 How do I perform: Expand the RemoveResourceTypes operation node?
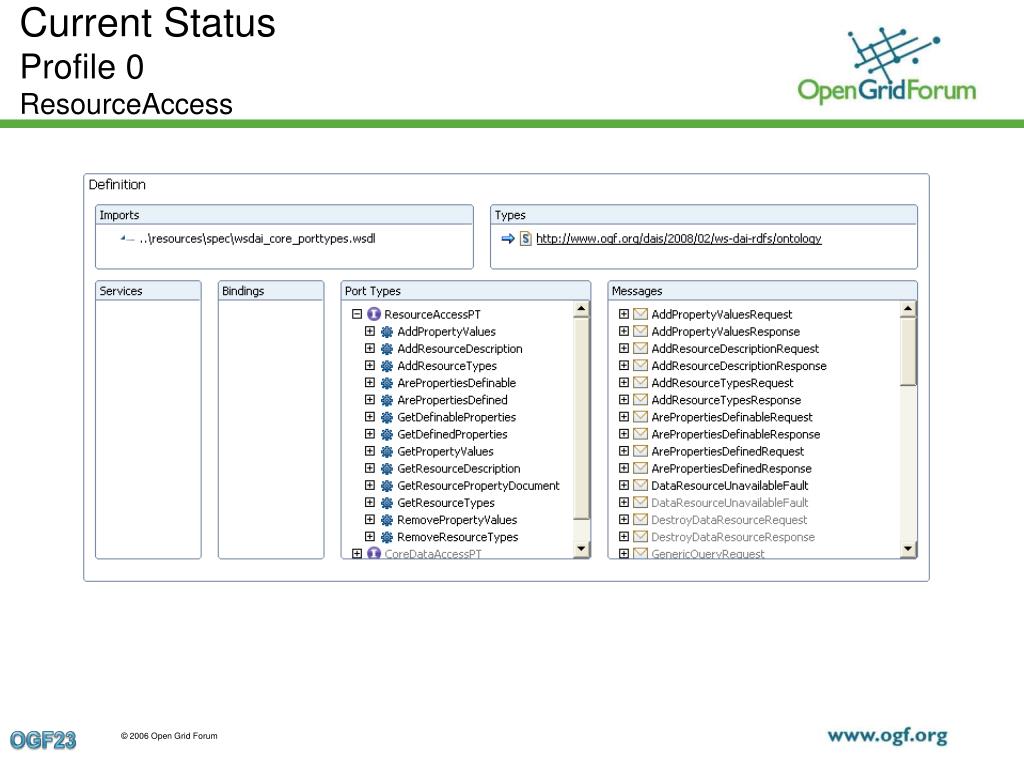pos(370,536)
